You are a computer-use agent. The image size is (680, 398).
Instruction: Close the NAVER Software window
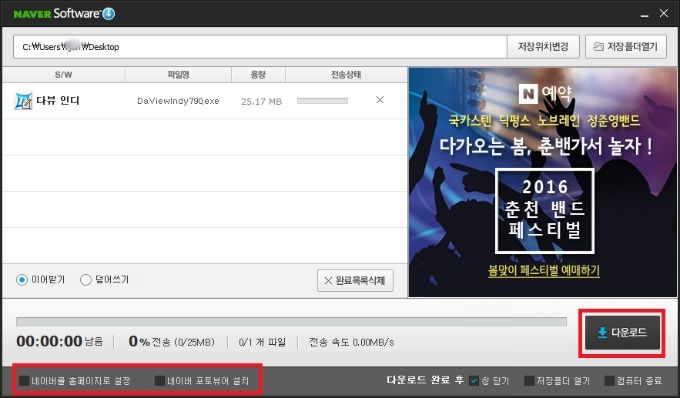664,13
